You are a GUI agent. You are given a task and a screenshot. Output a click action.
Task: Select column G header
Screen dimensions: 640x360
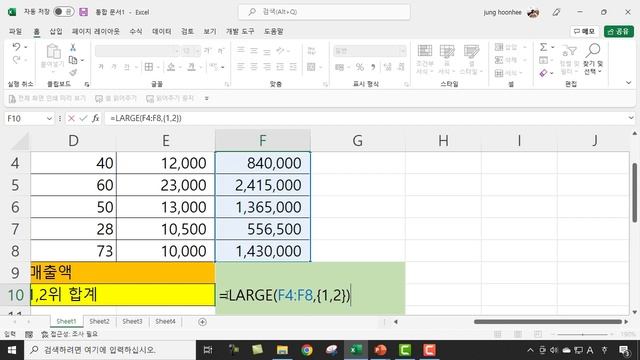(358, 140)
